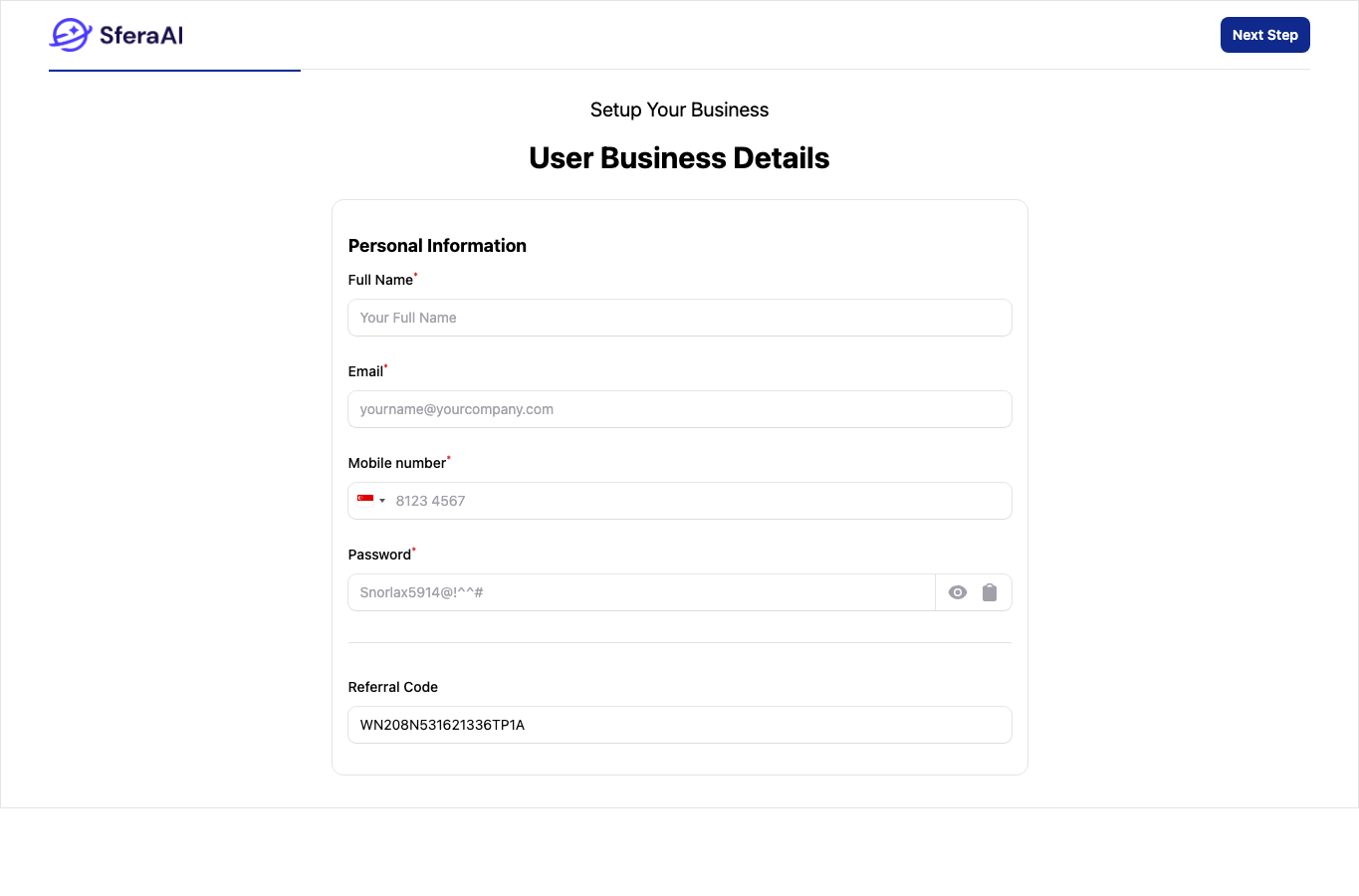The height and width of the screenshot is (896, 1359).
Task: Click into the Email address field
Action: point(680,409)
